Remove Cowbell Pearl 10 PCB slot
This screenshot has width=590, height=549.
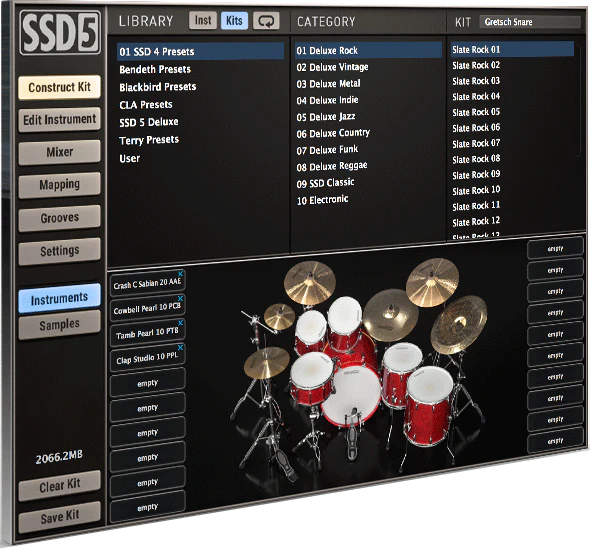tap(181, 298)
